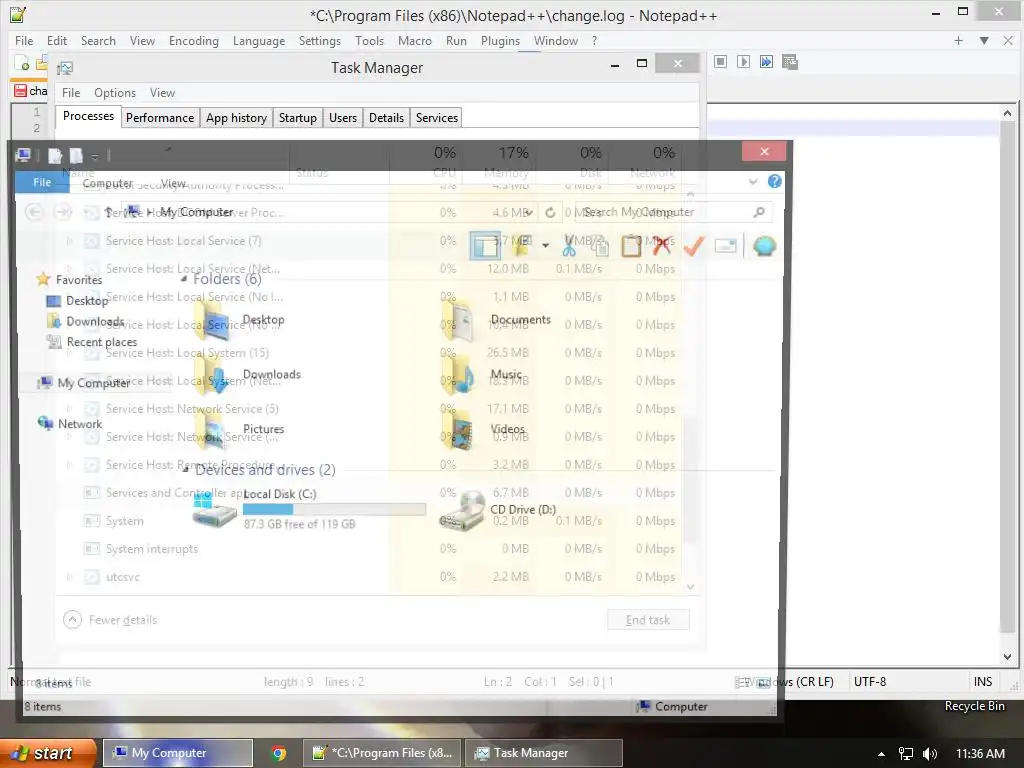Click the rename card icon beside the checkmark
This screenshot has width=1024, height=768.
726,246
